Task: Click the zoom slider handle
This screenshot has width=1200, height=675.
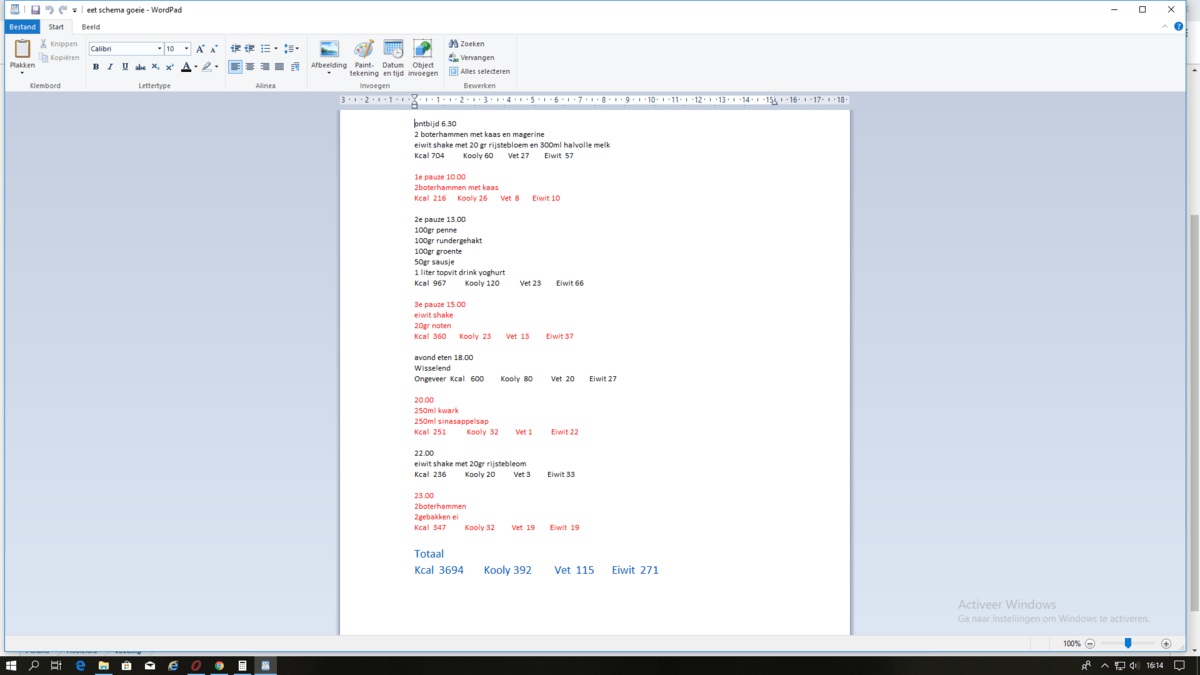Action: click(1128, 644)
